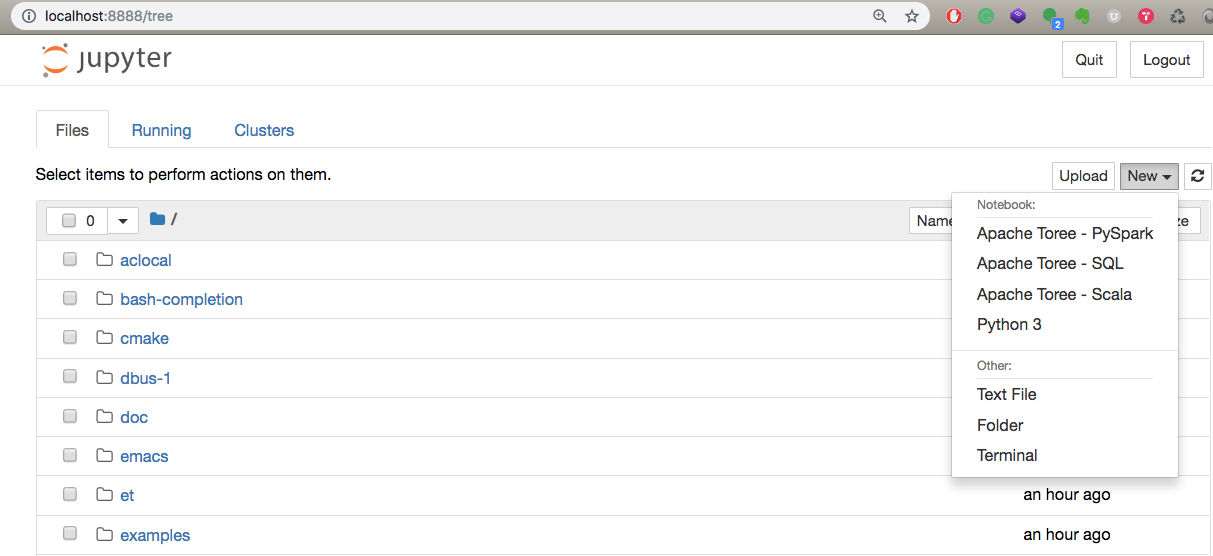Open the Clusters tab
This screenshot has width=1213, height=556.
[x=264, y=130]
